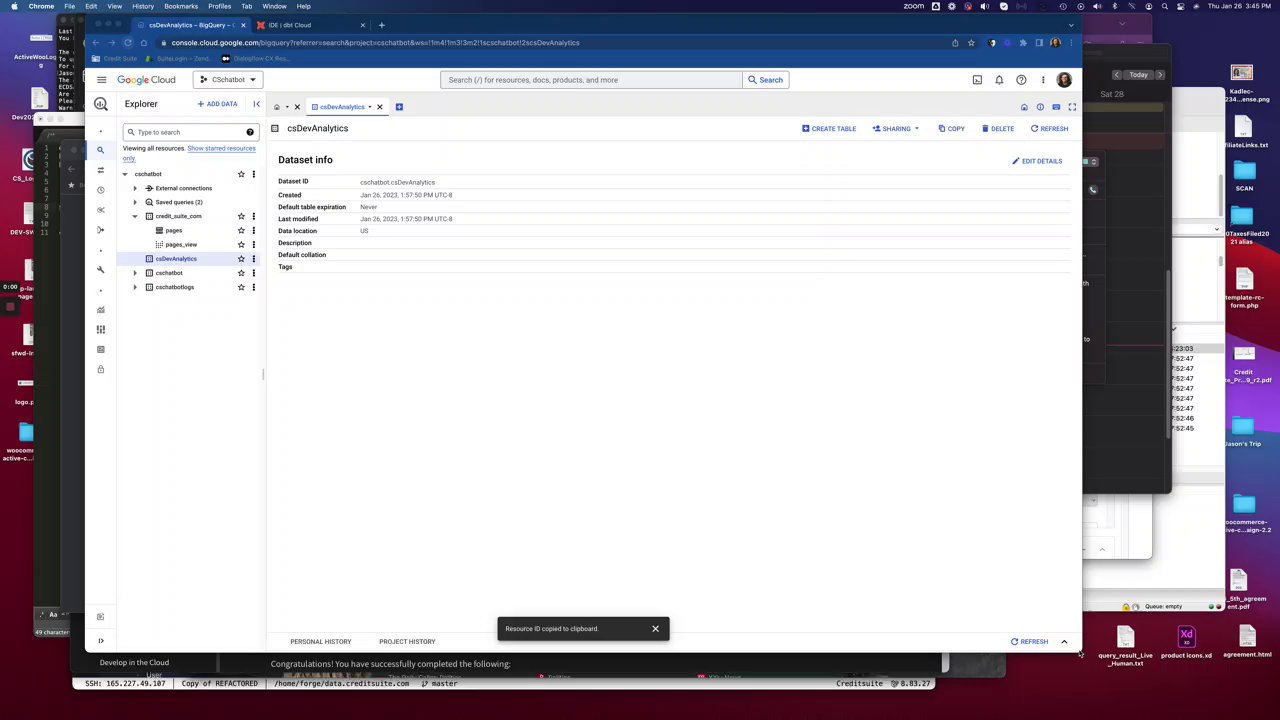1280x720 pixels.
Task: Collapse the Explorer panel
Action: point(256,104)
